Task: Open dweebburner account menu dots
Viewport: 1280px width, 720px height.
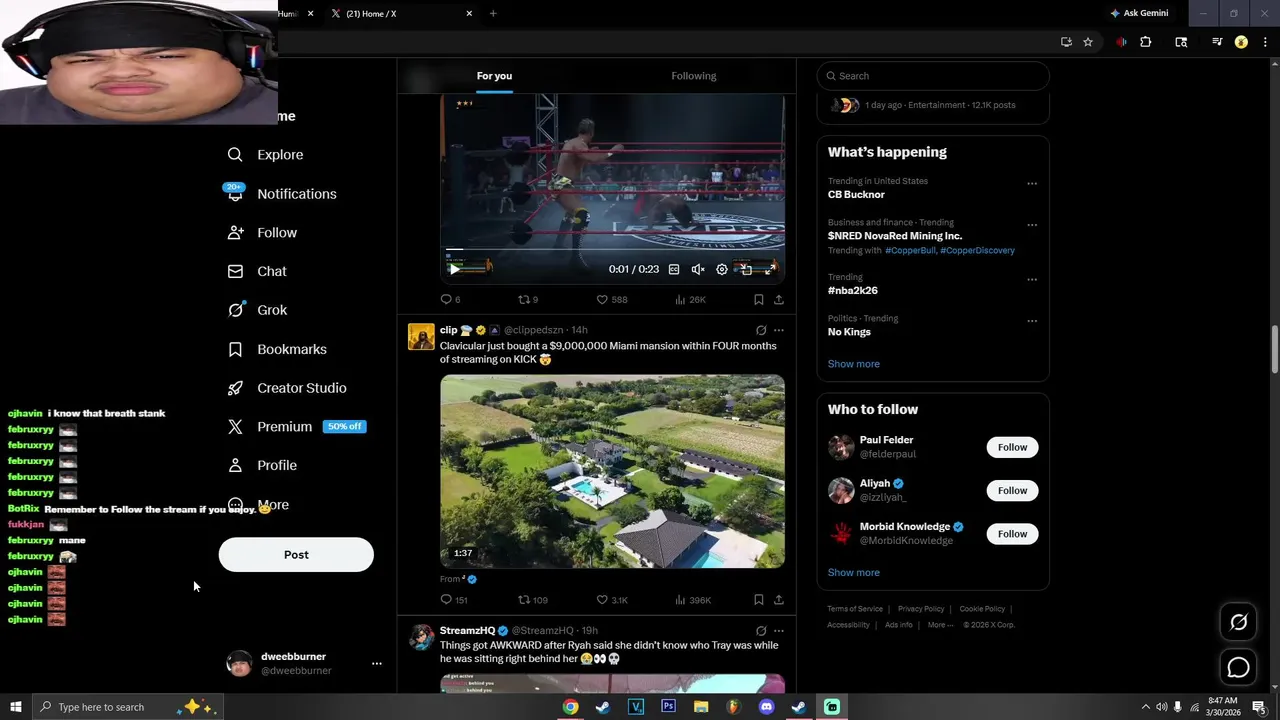Action: tap(377, 664)
